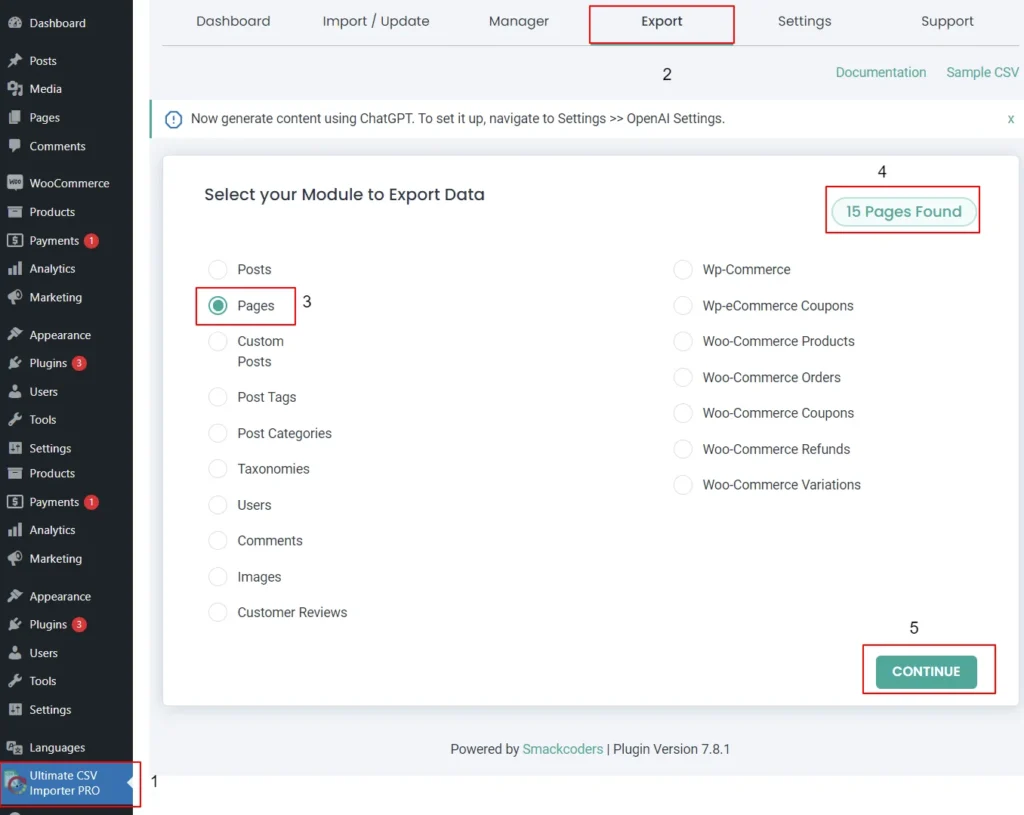Pick Woo-Commerce Coupons radio option
1024x815 pixels.
pos(683,413)
